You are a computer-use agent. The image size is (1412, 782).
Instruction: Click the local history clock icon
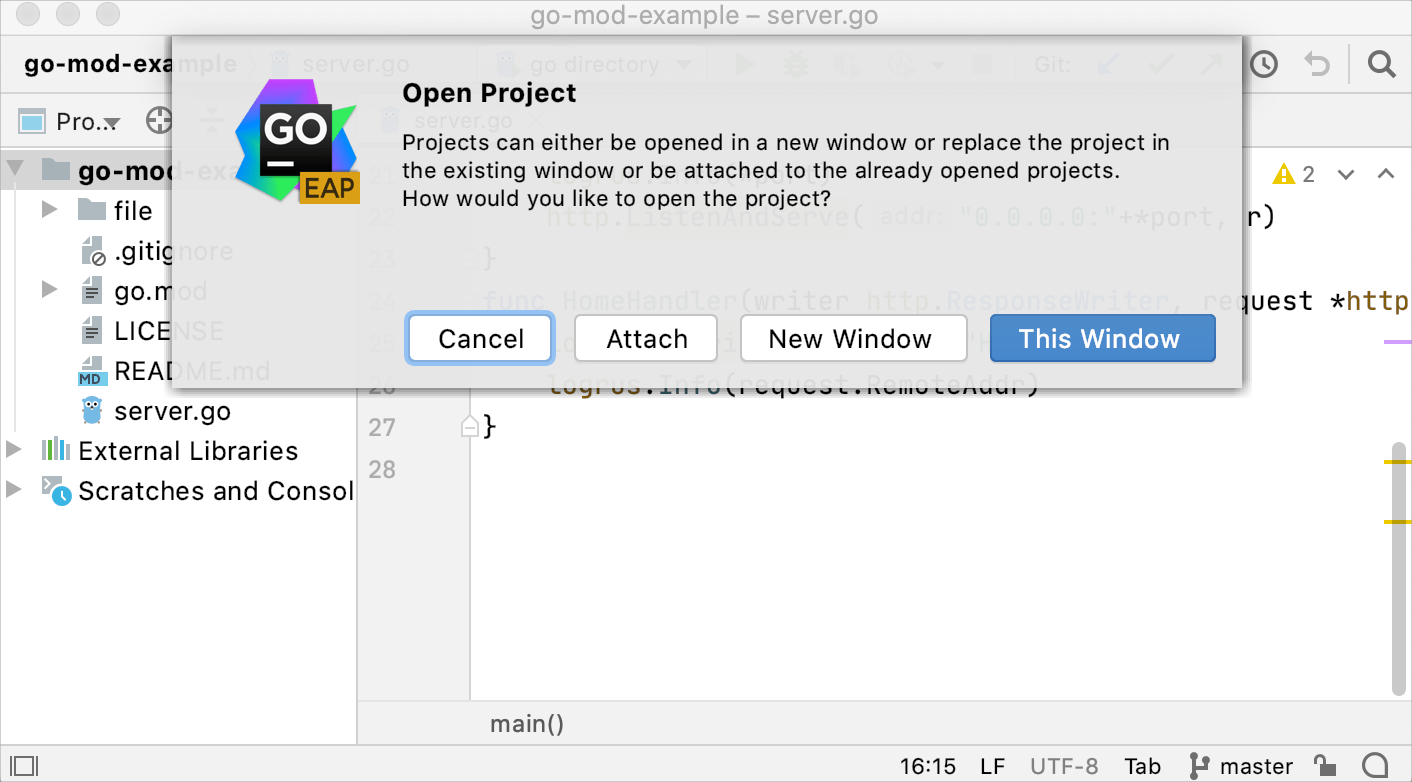pos(1264,65)
